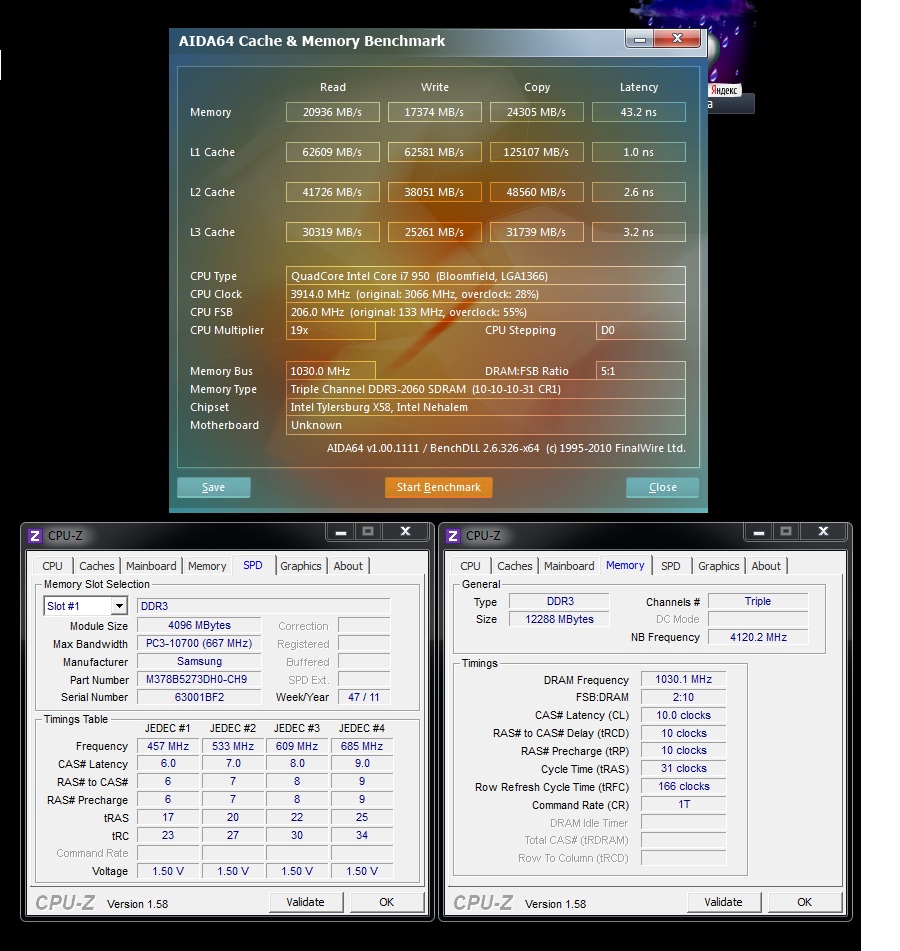Screen dimensions: 900x951
Task: Open Mainboard tab in left CPU-Z window
Action: coord(151,566)
